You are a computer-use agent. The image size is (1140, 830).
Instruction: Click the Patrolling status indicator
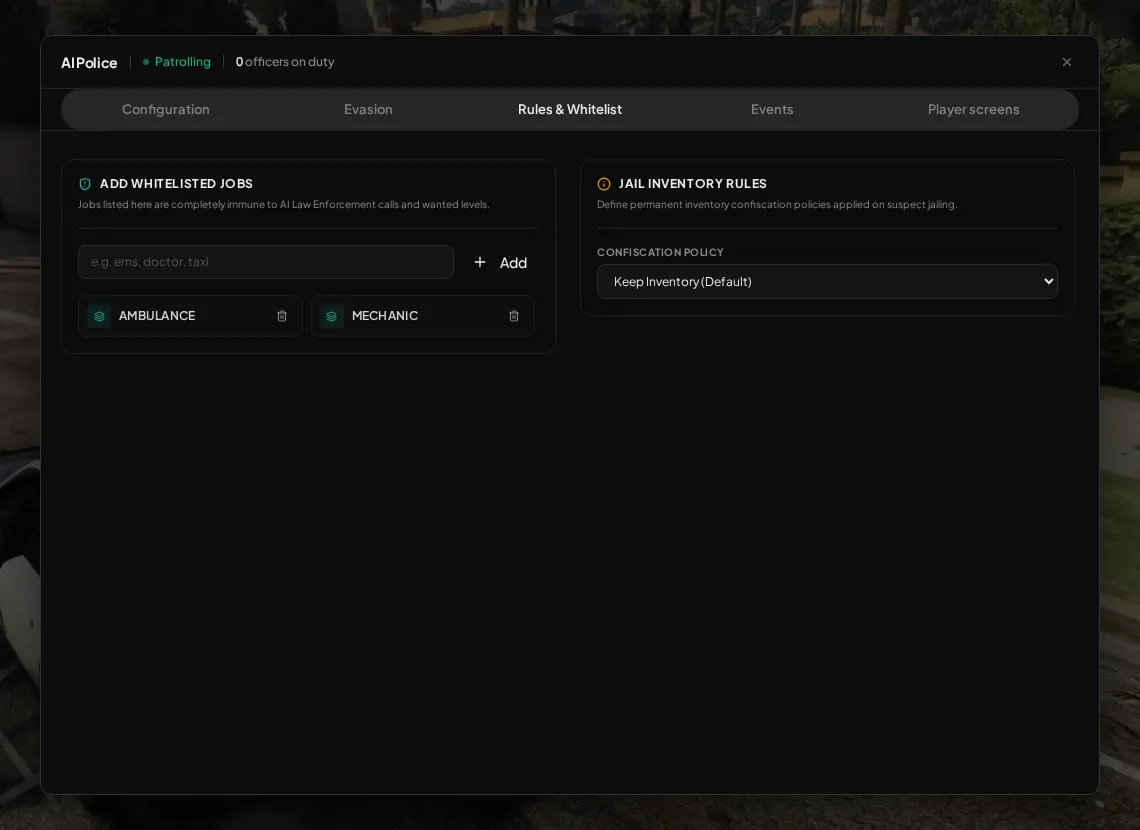pyautogui.click(x=177, y=63)
